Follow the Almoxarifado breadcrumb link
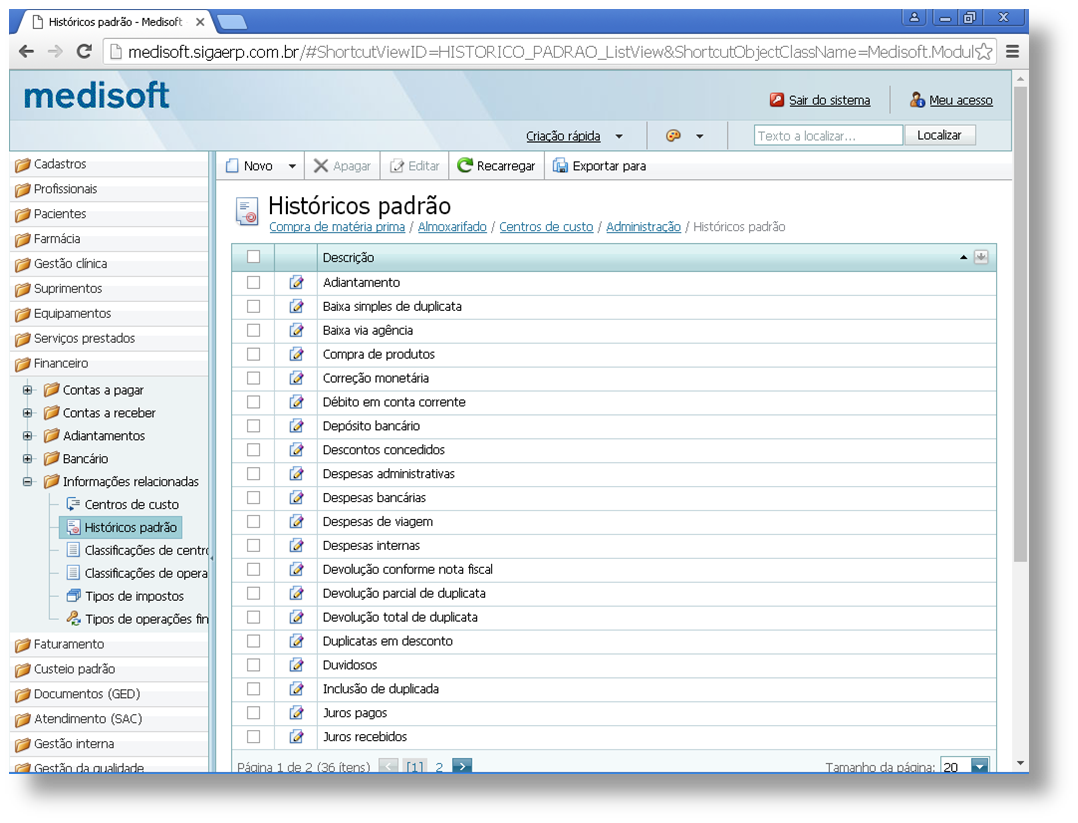The width and height of the screenshot is (1078, 823). click(x=452, y=227)
